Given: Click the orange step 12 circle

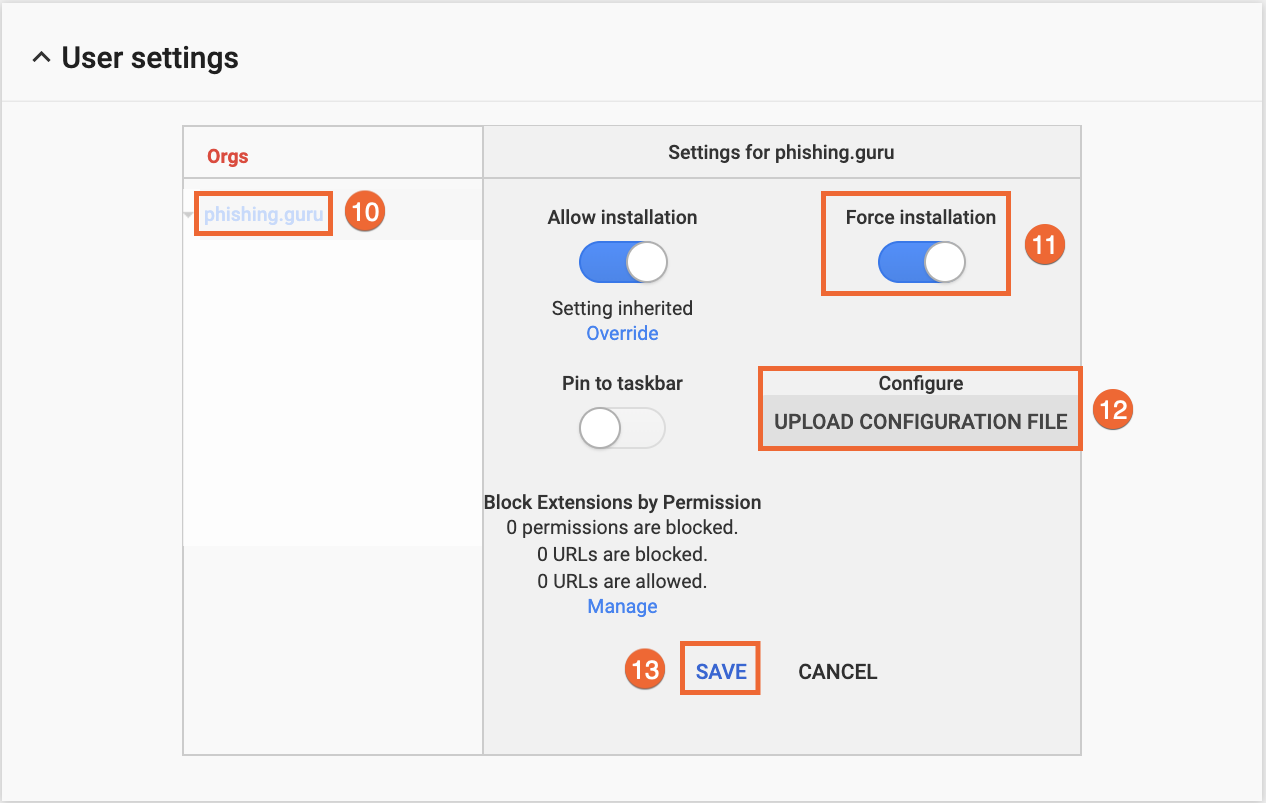Looking at the screenshot, I should (x=1113, y=409).
